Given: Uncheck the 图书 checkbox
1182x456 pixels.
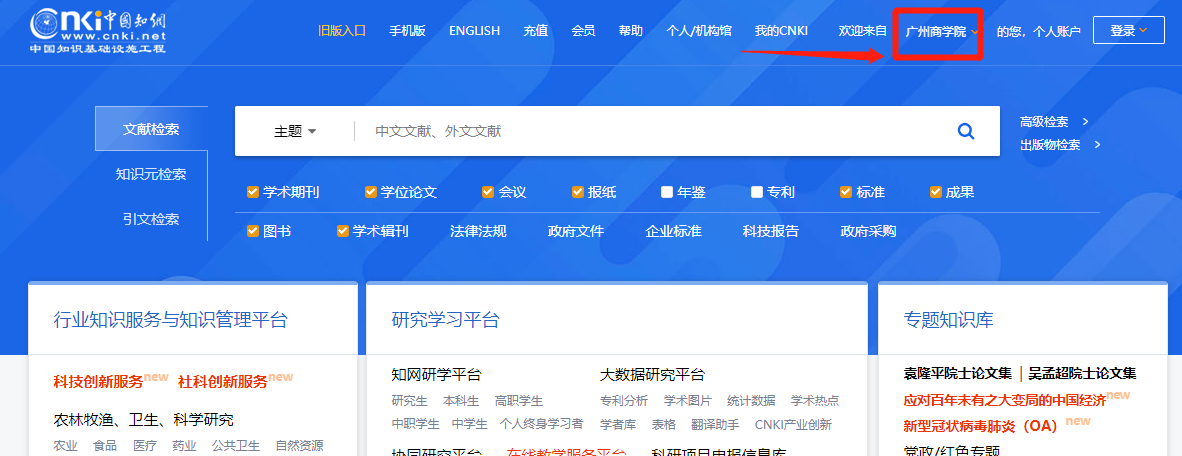Looking at the screenshot, I should [x=253, y=231].
